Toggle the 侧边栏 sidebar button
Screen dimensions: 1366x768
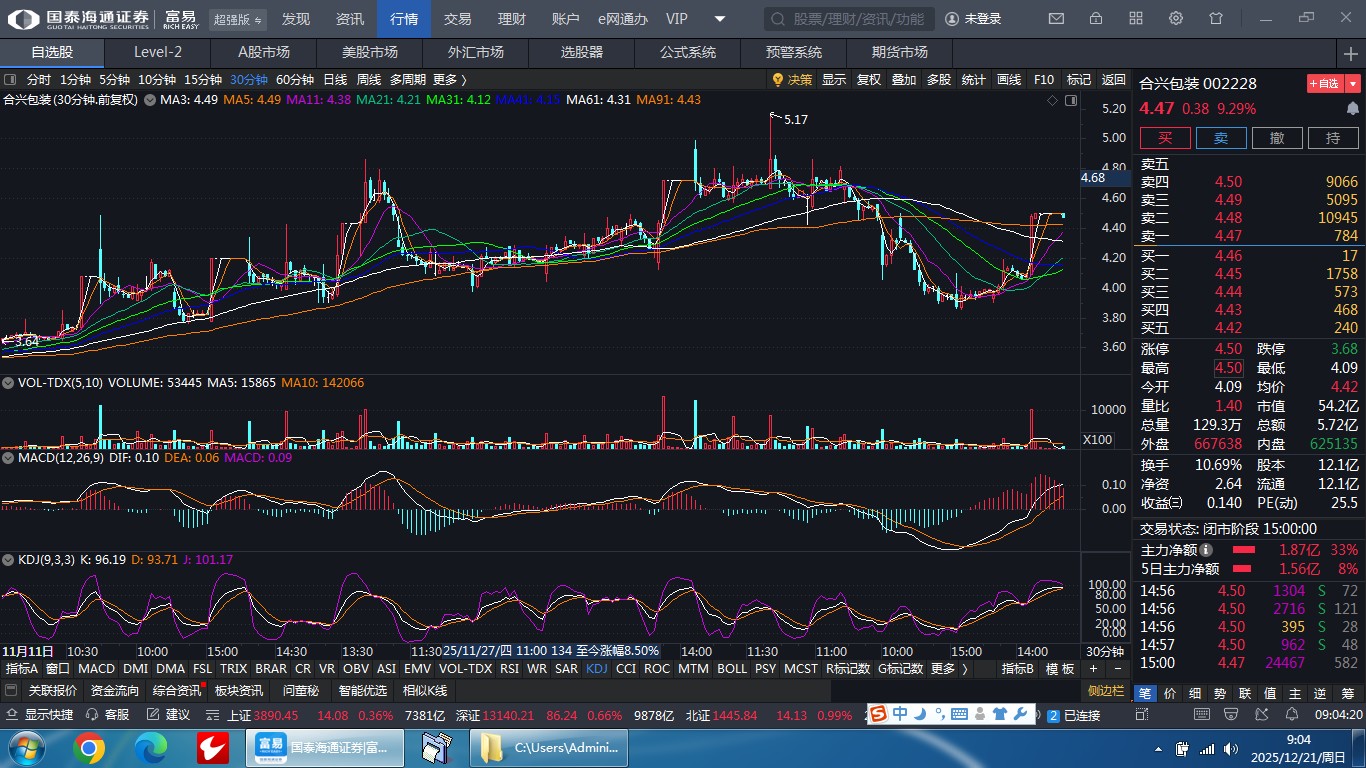point(1106,690)
